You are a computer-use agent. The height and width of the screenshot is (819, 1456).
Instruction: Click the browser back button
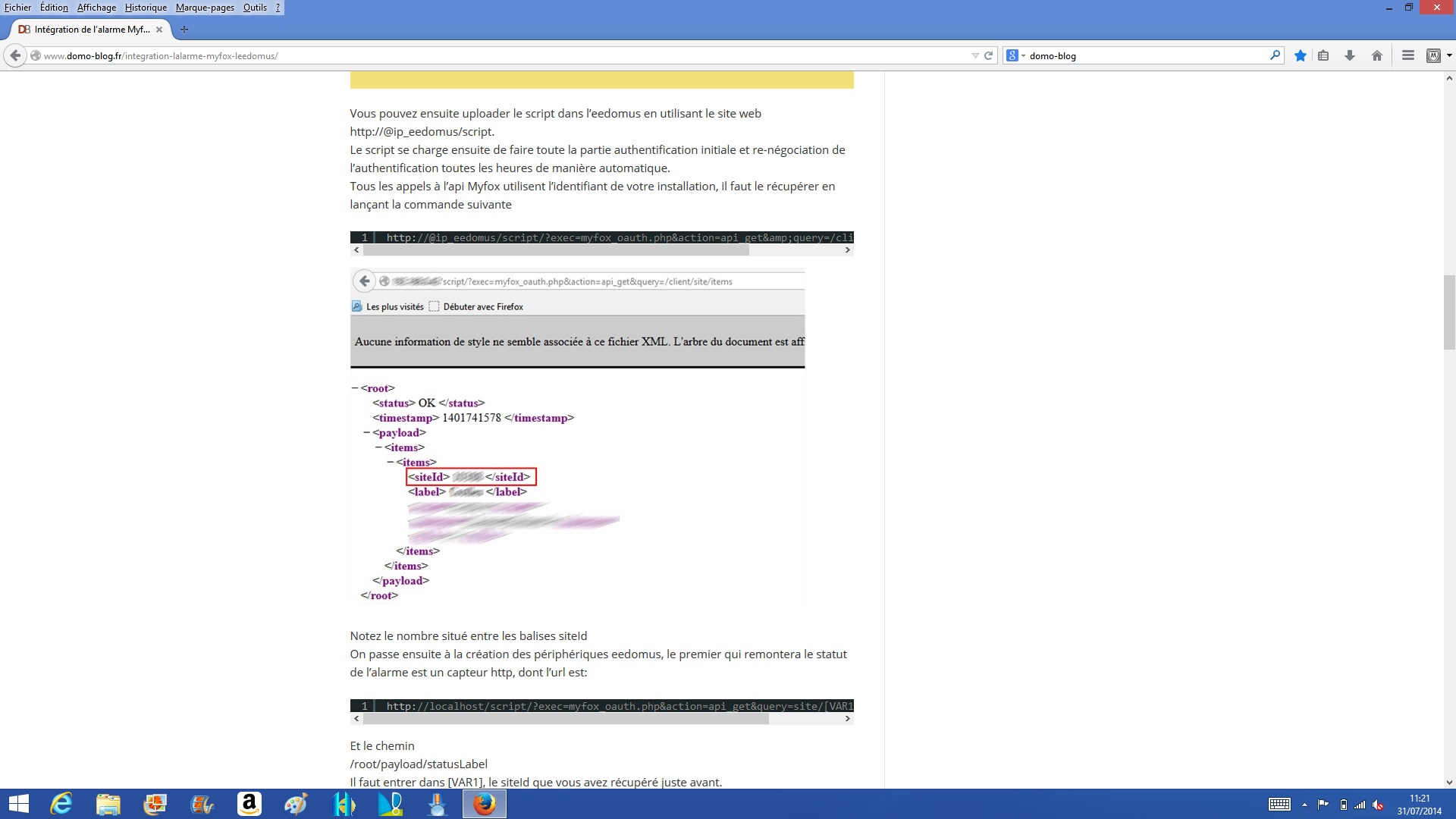[15, 55]
